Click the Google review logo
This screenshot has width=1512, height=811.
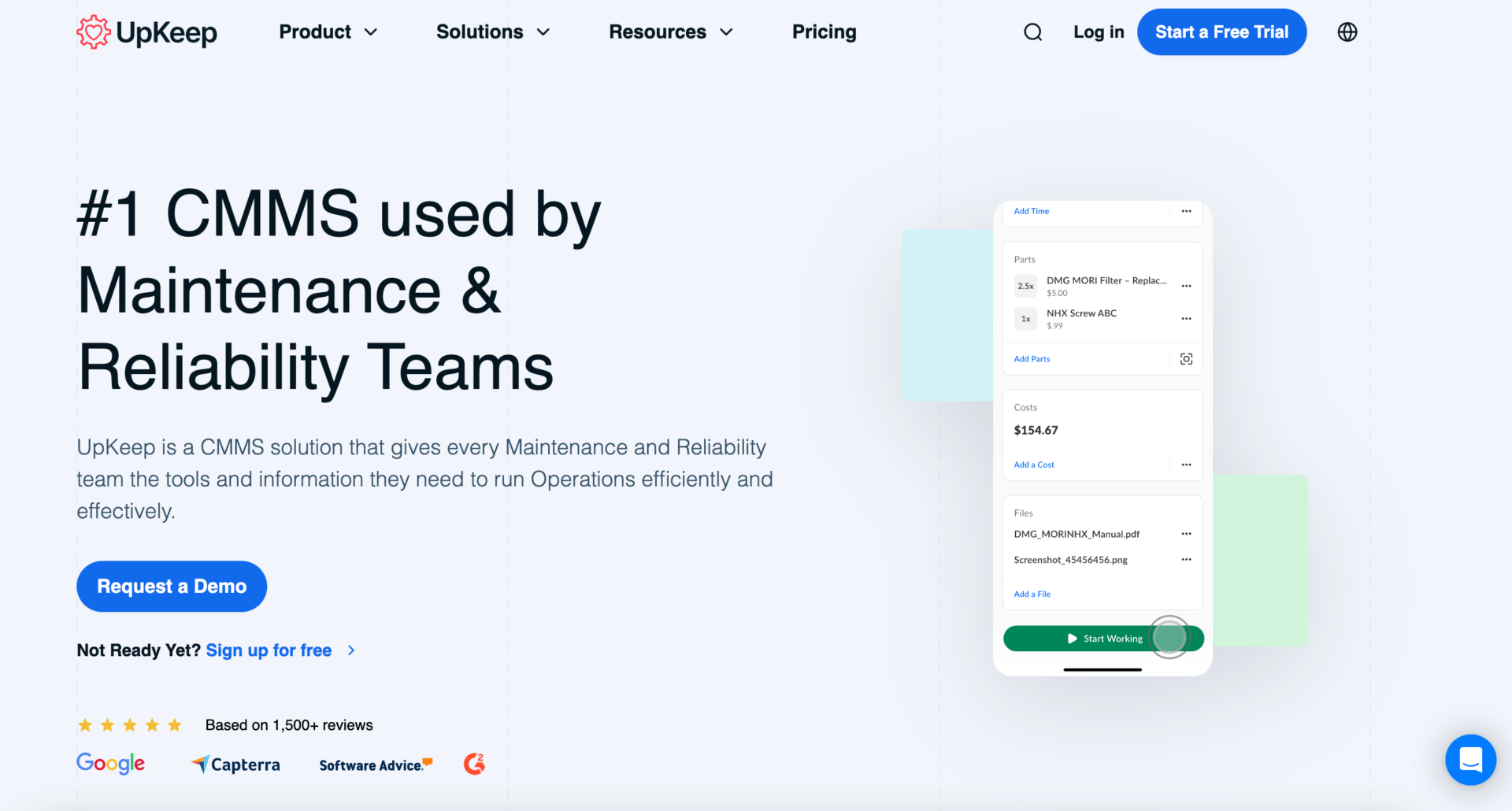pos(110,763)
